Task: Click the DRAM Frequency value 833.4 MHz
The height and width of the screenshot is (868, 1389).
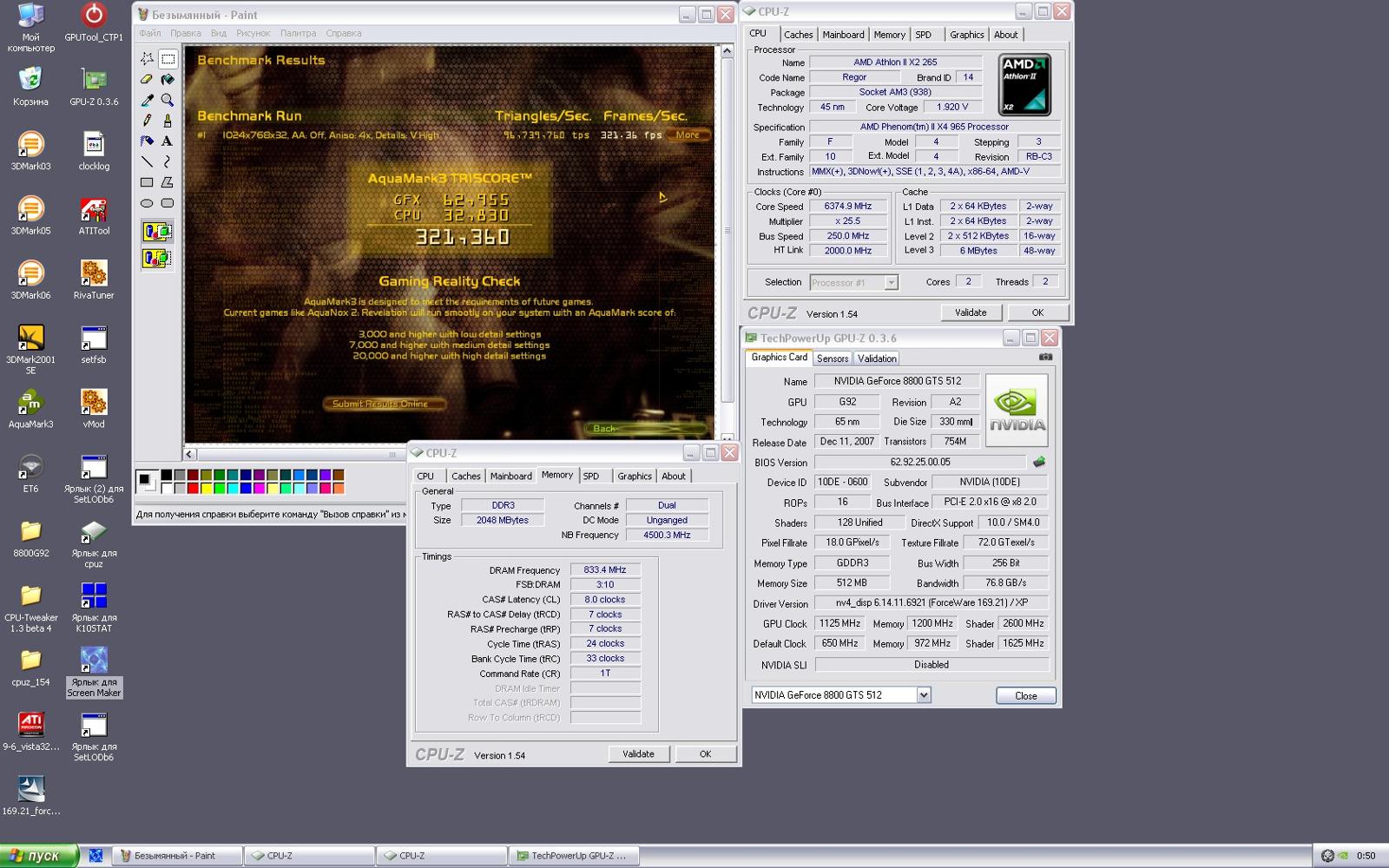Action: (605, 569)
